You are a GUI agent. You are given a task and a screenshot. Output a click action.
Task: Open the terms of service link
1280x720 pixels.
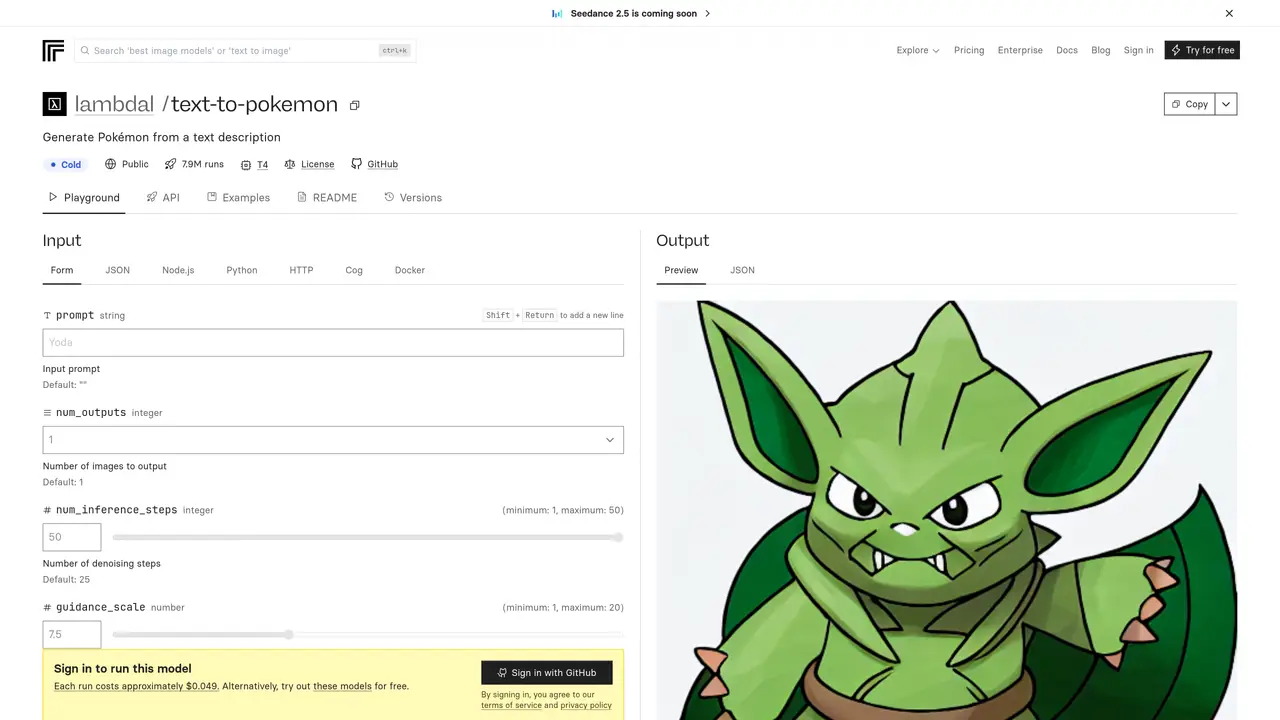511,705
